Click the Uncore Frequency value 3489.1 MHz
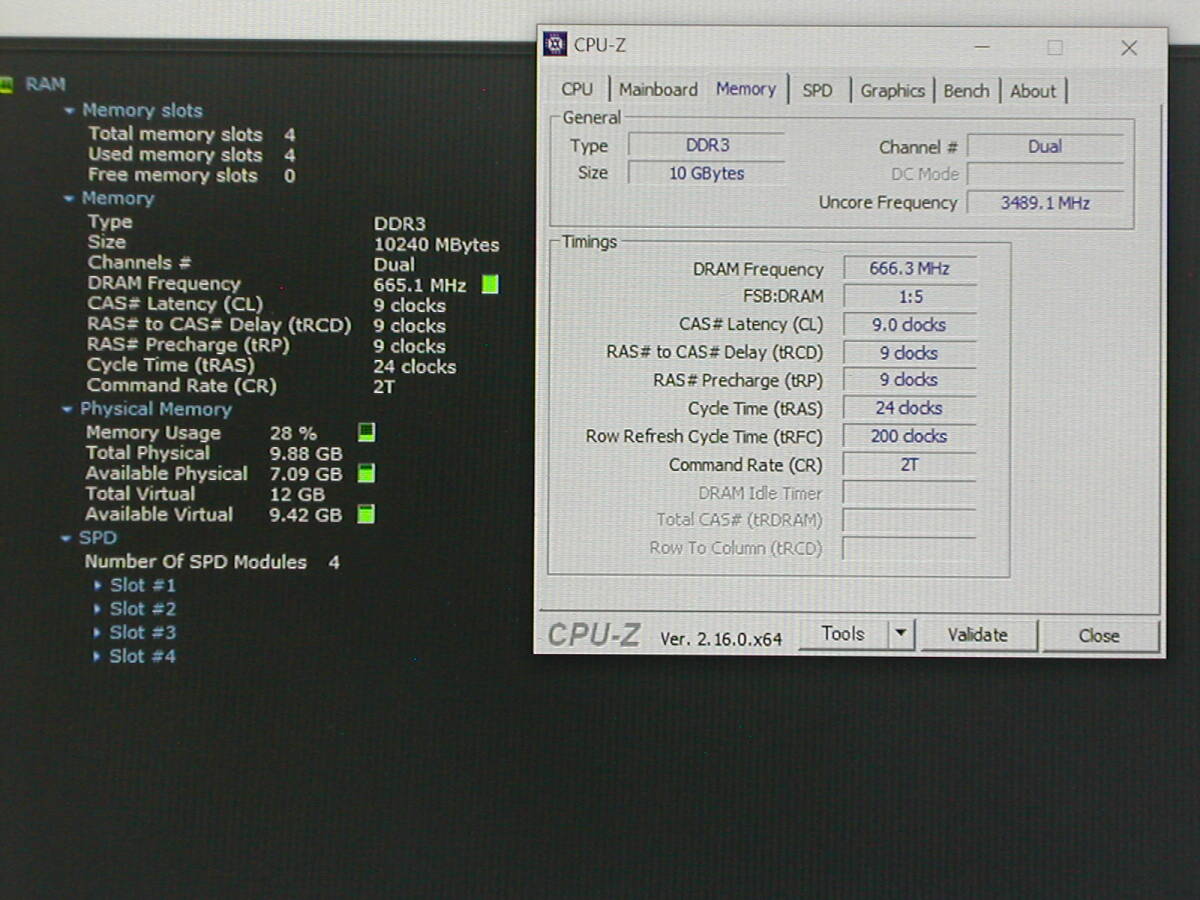Viewport: 1200px width, 900px height. click(x=1045, y=202)
